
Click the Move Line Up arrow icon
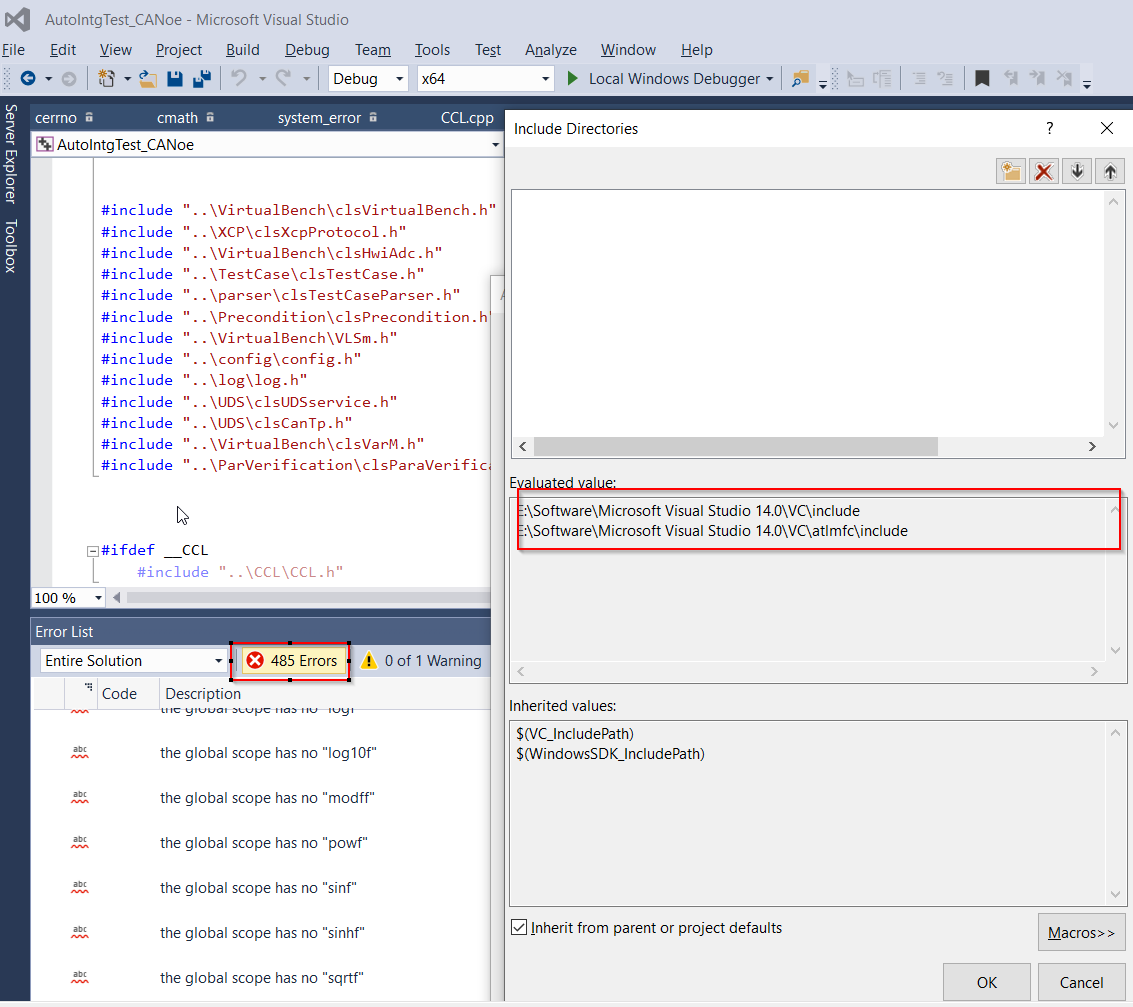click(1111, 171)
